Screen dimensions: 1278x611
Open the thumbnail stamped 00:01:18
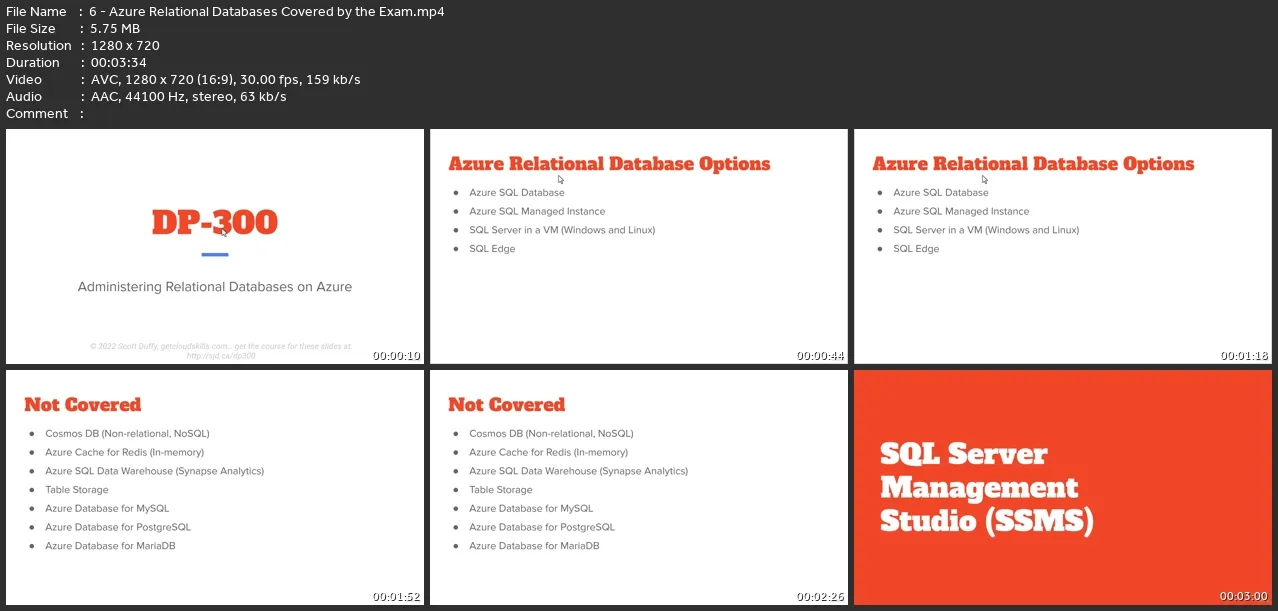(1063, 246)
